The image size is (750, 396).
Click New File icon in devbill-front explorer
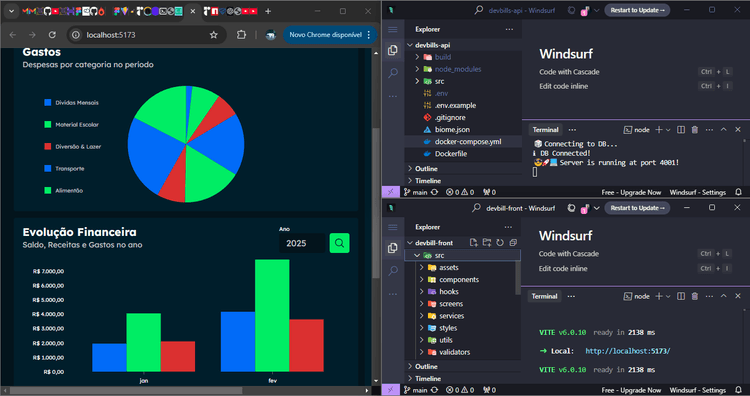click(474, 242)
